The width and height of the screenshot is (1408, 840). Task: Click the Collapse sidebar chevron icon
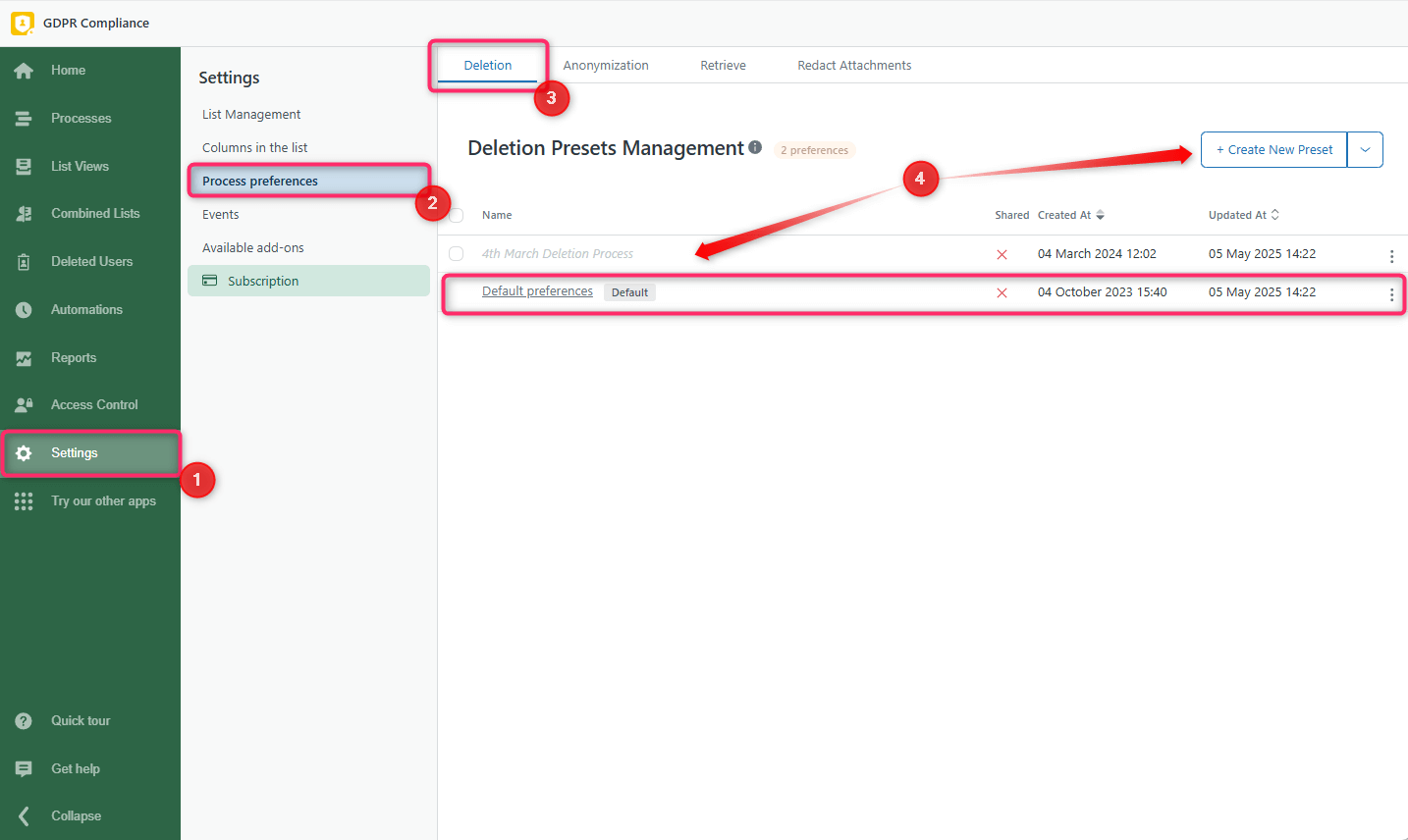click(24, 816)
